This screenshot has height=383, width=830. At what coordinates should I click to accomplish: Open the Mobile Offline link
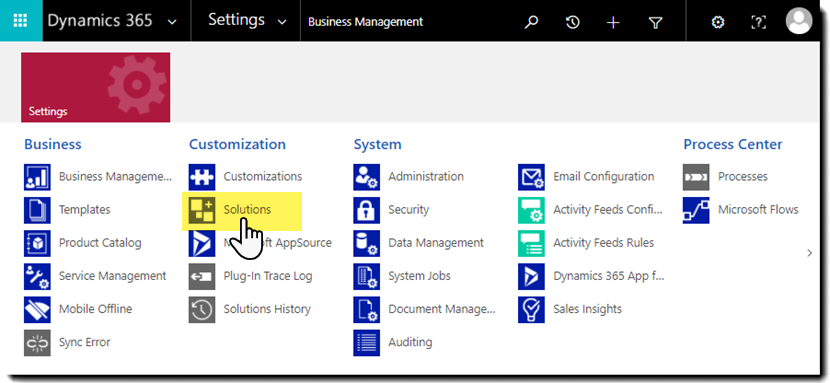pyautogui.click(x=95, y=308)
